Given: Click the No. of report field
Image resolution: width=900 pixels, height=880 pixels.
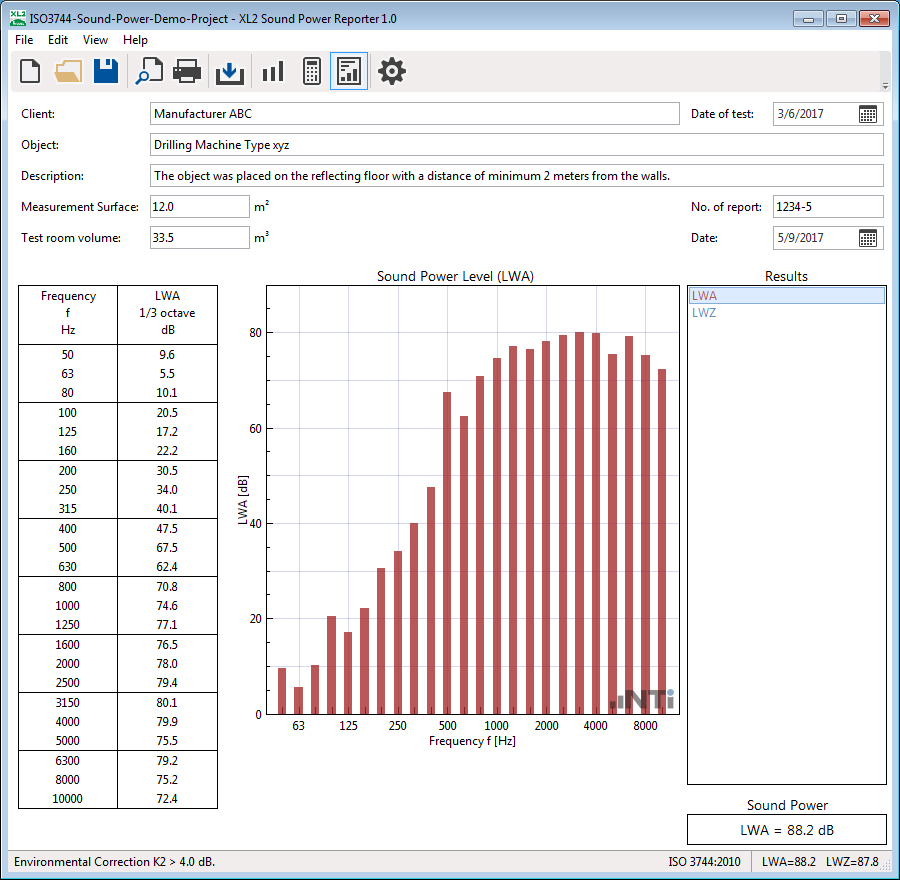Looking at the screenshot, I should click(x=827, y=207).
